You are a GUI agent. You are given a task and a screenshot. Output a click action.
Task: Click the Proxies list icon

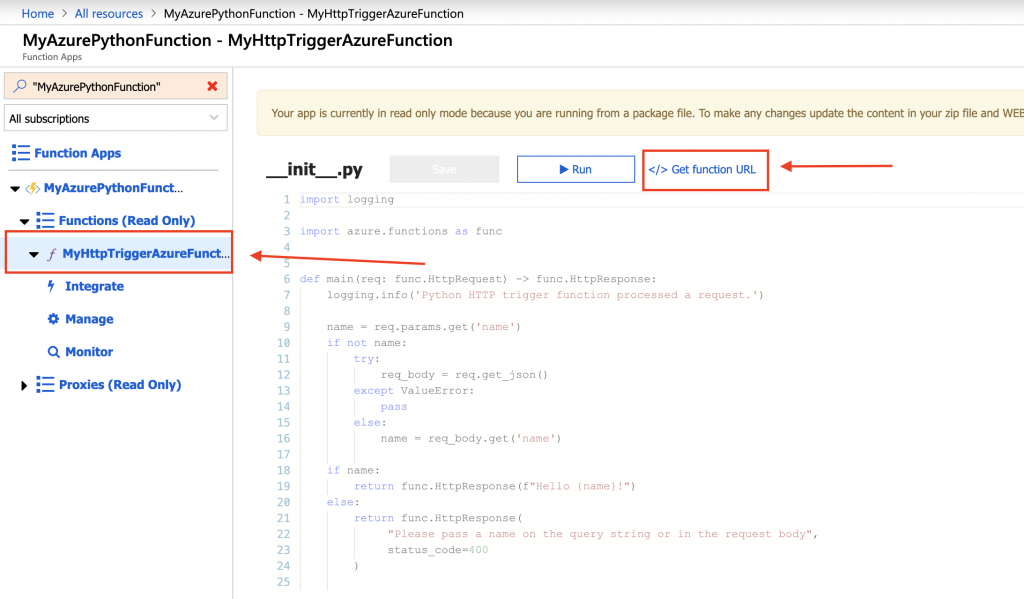[45, 385]
